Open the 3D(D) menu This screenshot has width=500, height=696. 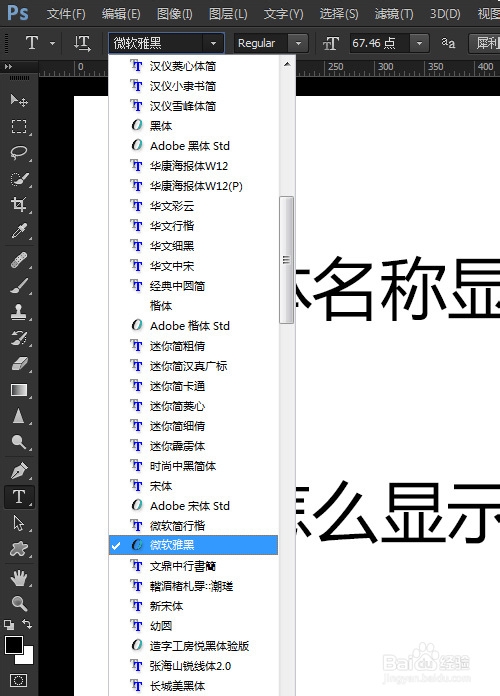coord(445,14)
